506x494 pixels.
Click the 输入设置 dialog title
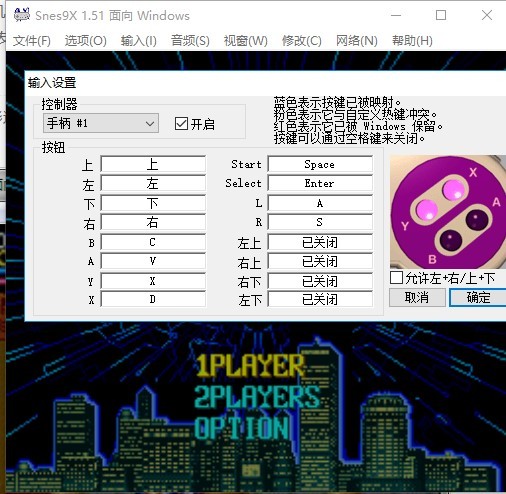point(52,83)
